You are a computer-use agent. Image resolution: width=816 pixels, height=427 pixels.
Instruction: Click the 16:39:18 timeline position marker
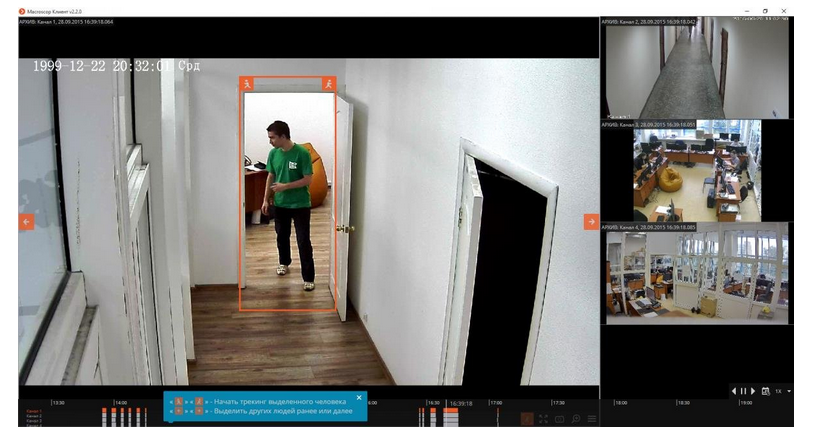coord(461,403)
